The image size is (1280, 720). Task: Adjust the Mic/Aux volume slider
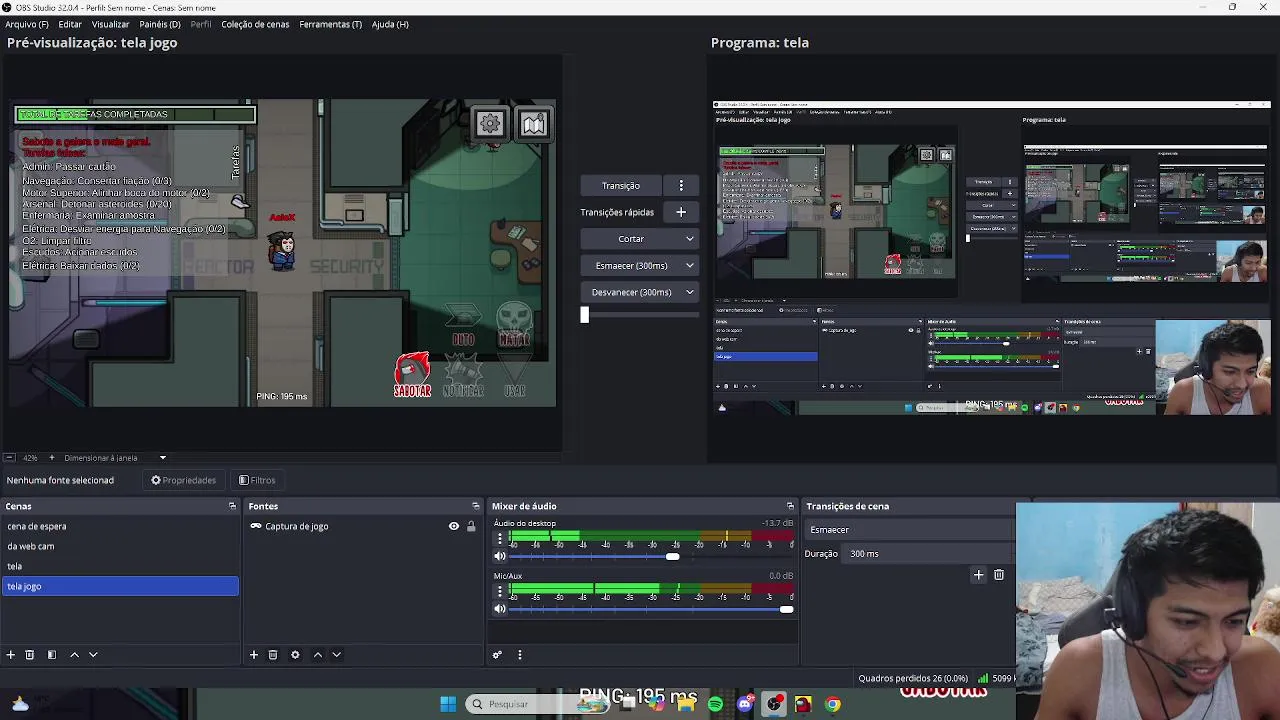787,608
